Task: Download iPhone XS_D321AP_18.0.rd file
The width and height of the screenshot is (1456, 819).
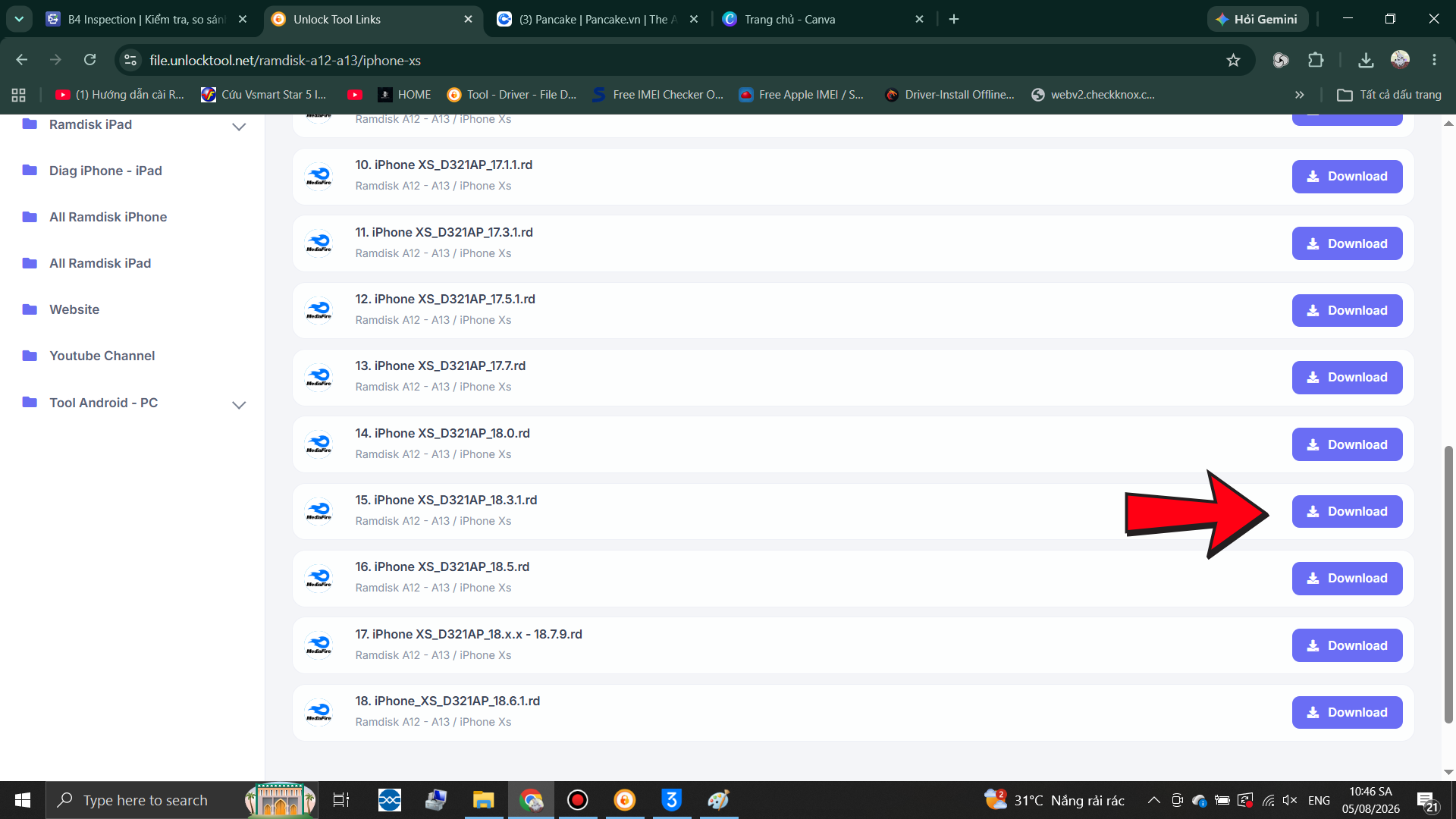Action: click(x=1347, y=444)
